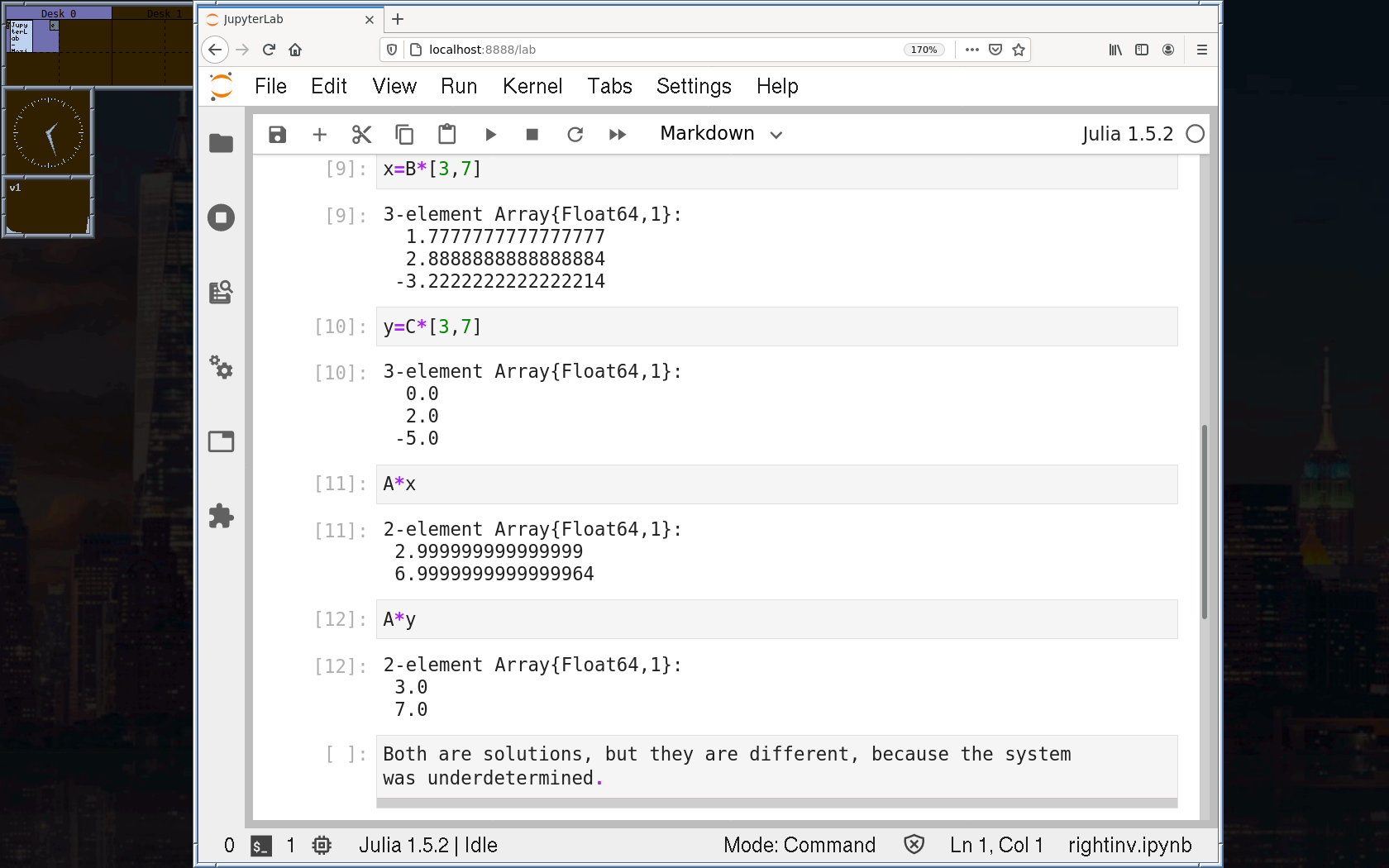The height and width of the screenshot is (868, 1389).
Task: Click the Julia 1.5.2 kernel name
Action: (1127, 134)
